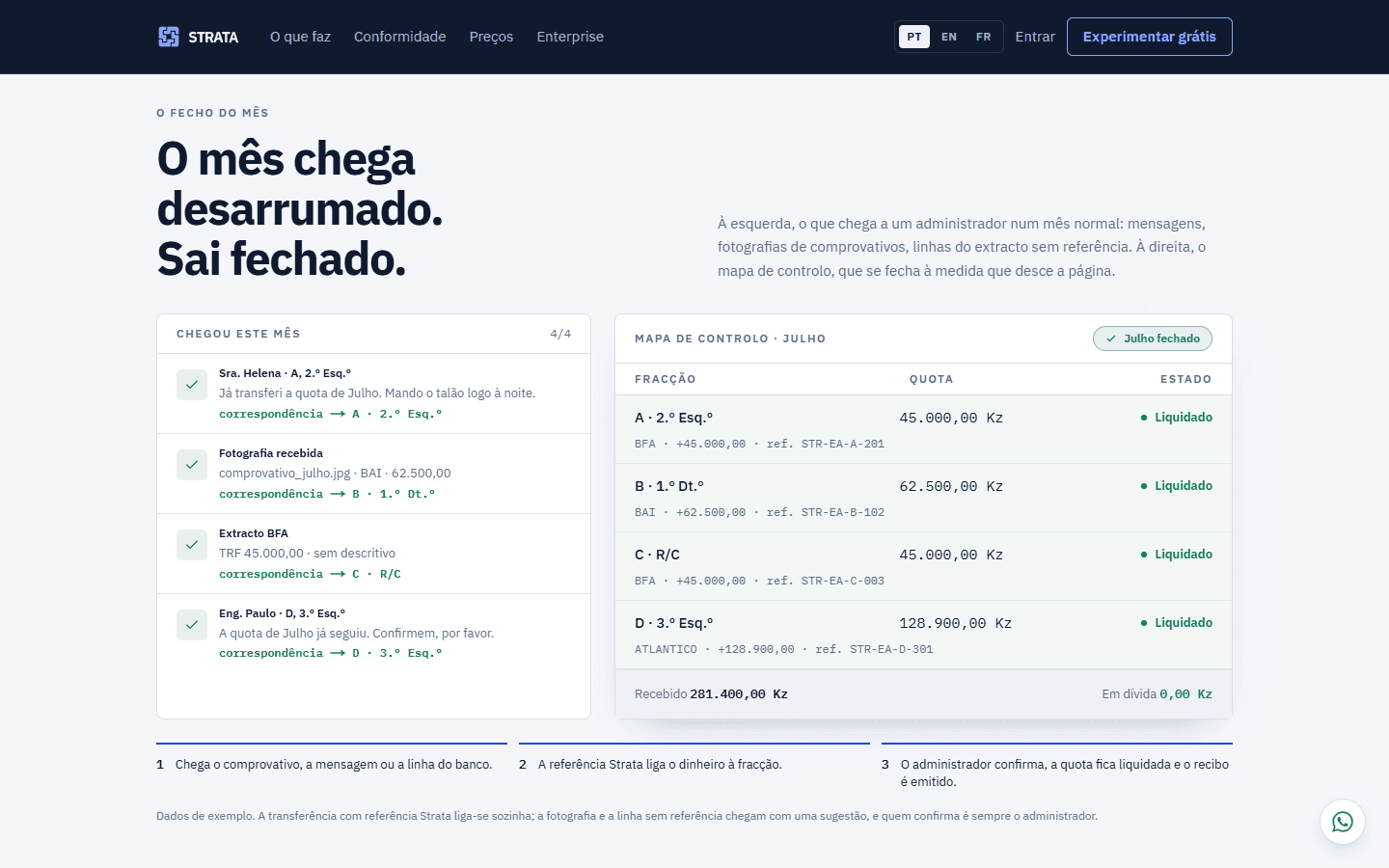Switch language to FR
This screenshot has height=868, width=1389.
(984, 37)
